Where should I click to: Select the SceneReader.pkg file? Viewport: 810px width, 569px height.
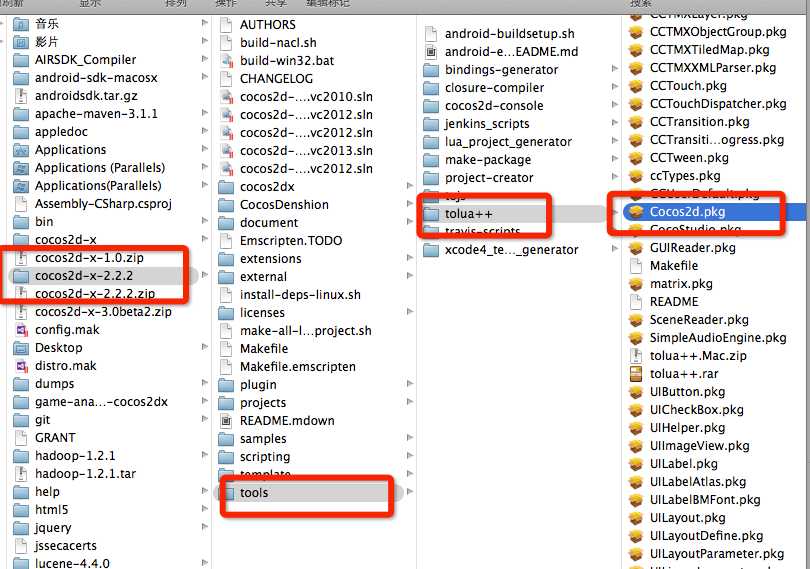click(x=699, y=320)
